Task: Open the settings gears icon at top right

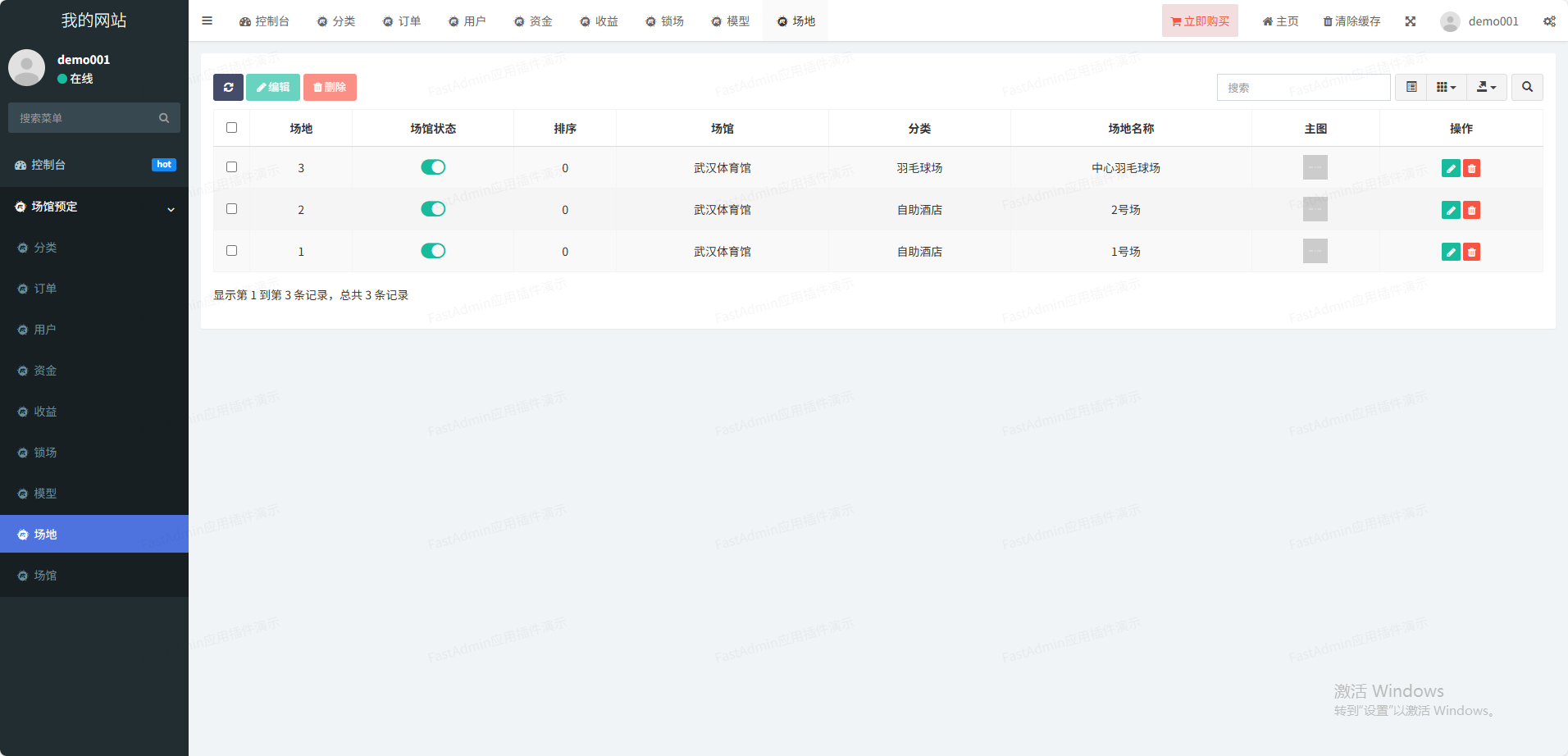Action: point(1549,21)
